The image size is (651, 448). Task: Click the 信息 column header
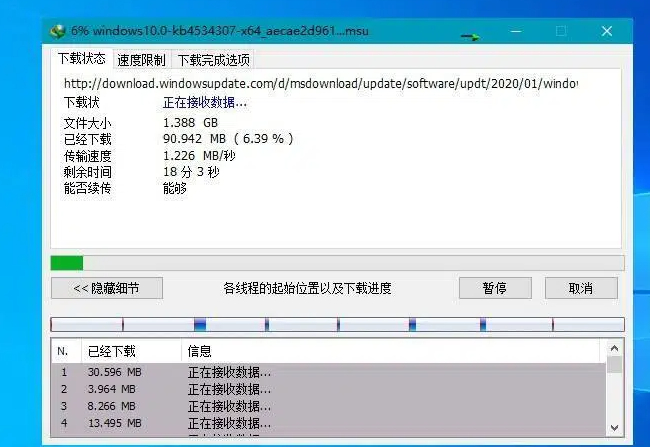[x=390, y=351]
